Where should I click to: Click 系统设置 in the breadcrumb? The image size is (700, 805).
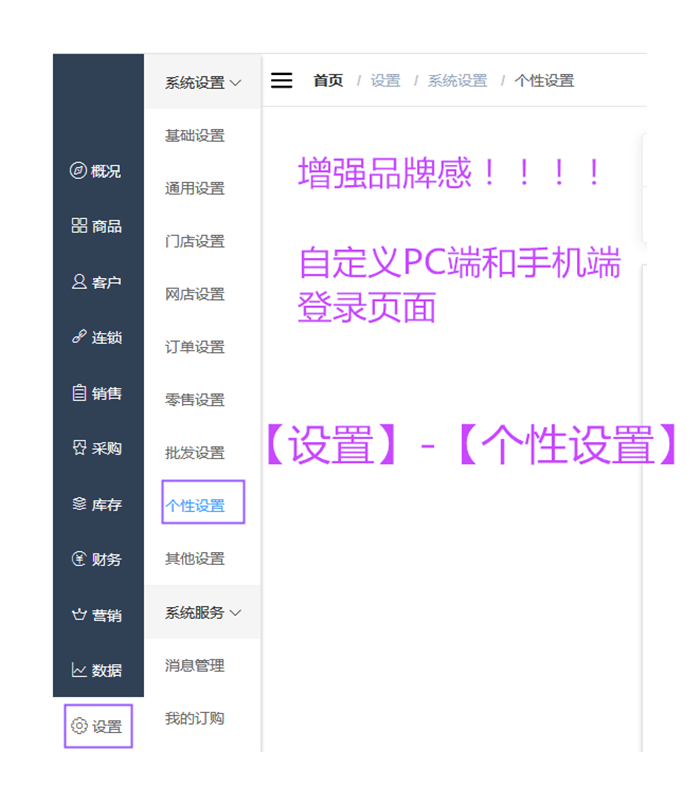[458, 81]
